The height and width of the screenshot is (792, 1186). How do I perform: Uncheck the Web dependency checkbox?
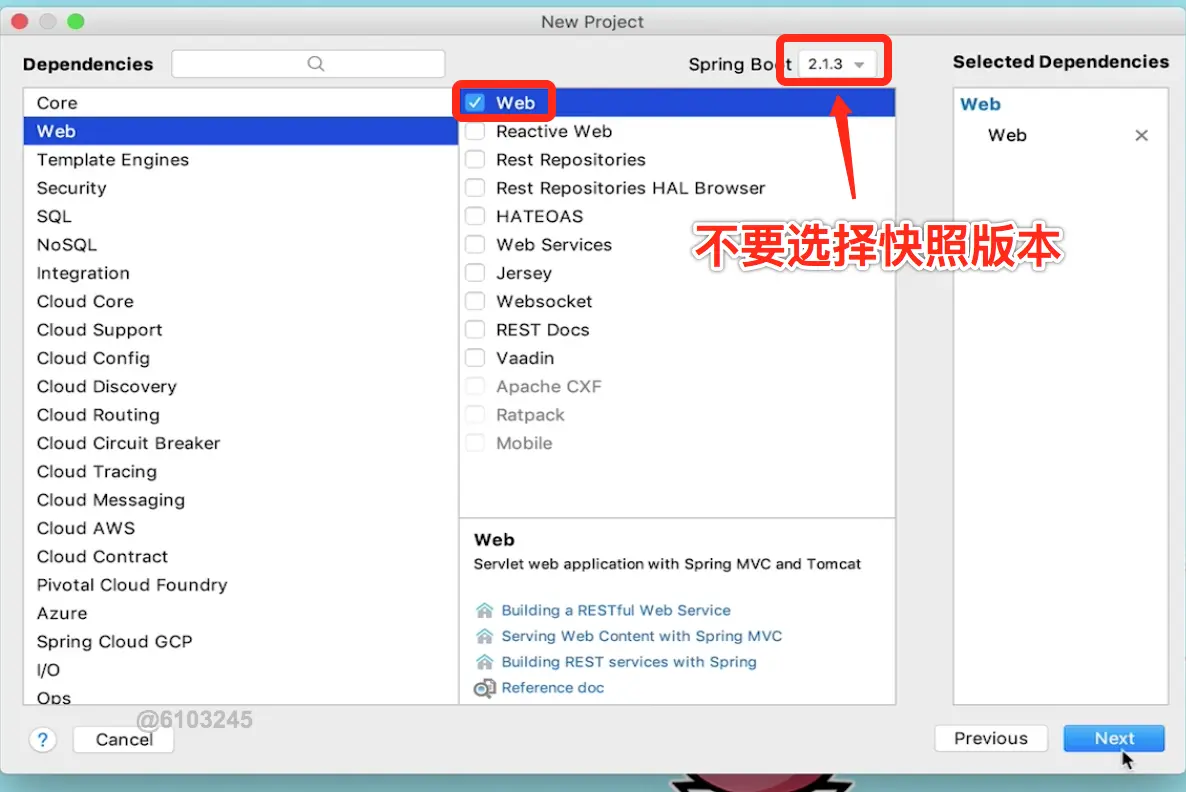click(475, 102)
